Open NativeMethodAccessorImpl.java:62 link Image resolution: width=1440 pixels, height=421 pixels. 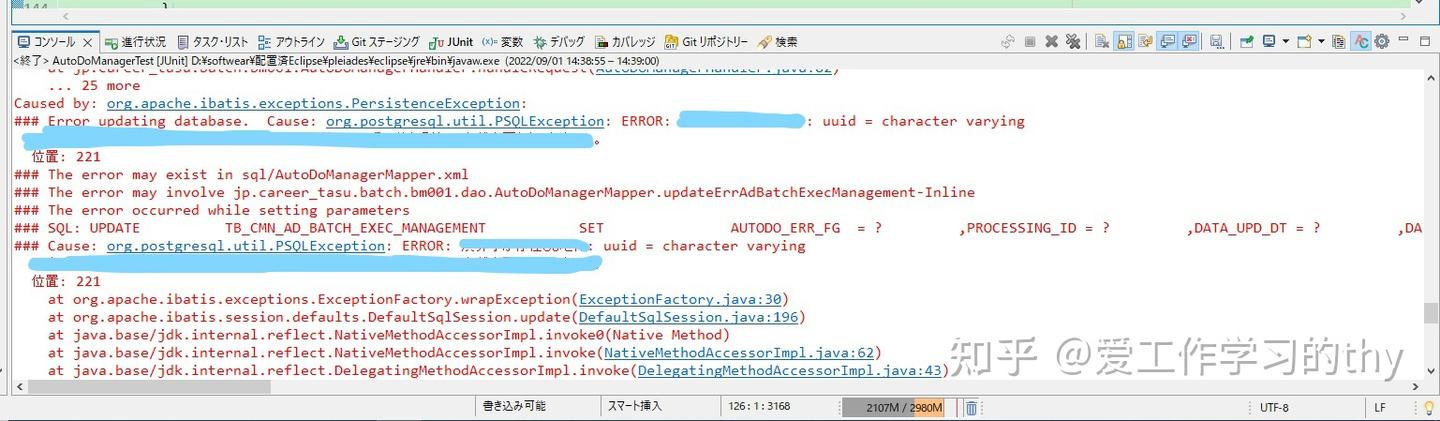(739, 353)
